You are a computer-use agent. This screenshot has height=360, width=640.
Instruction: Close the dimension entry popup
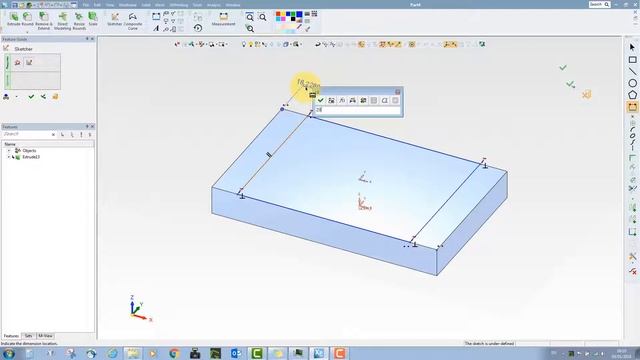[x=398, y=92]
